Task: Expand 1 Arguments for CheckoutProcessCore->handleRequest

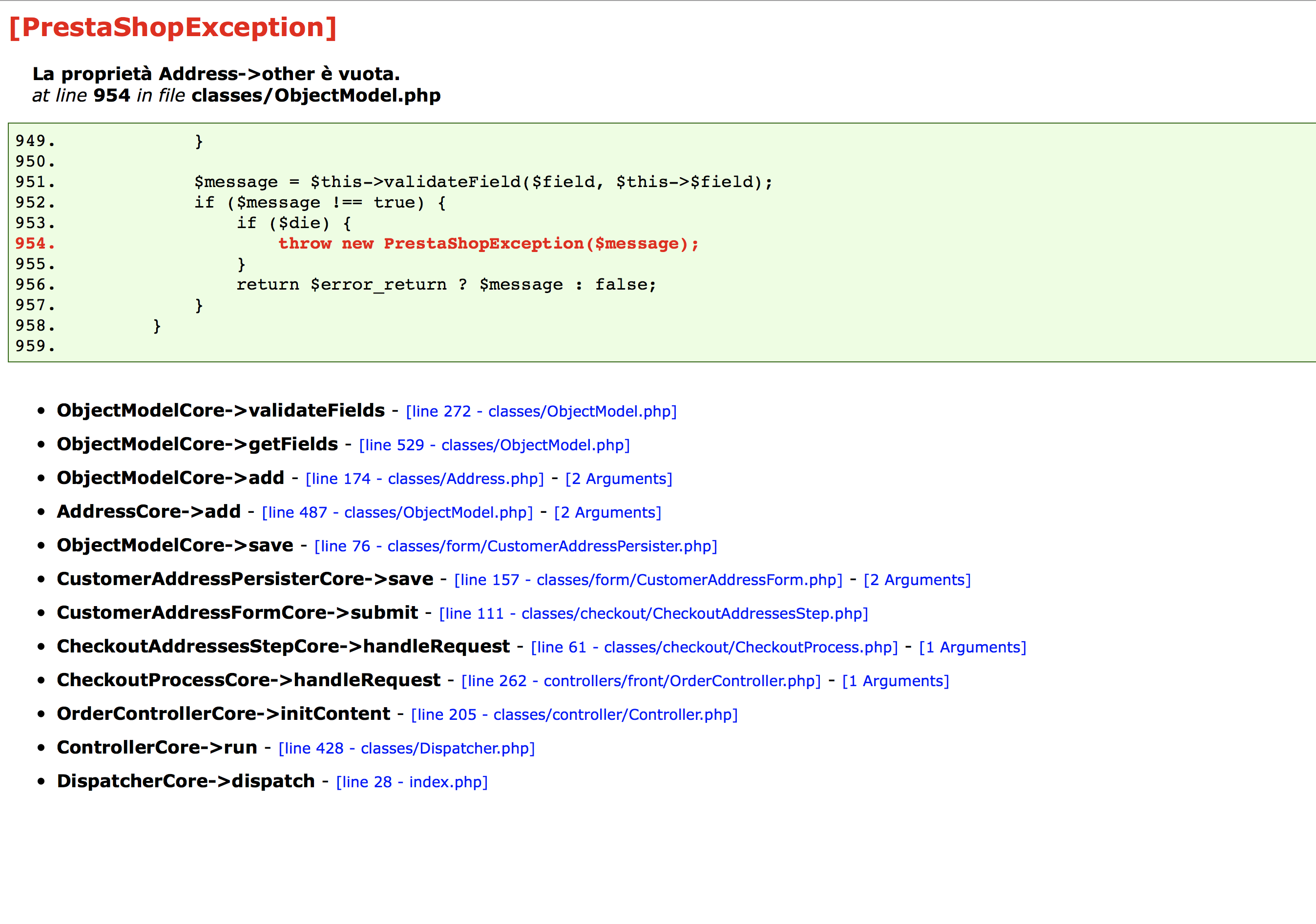Action: click(895, 681)
